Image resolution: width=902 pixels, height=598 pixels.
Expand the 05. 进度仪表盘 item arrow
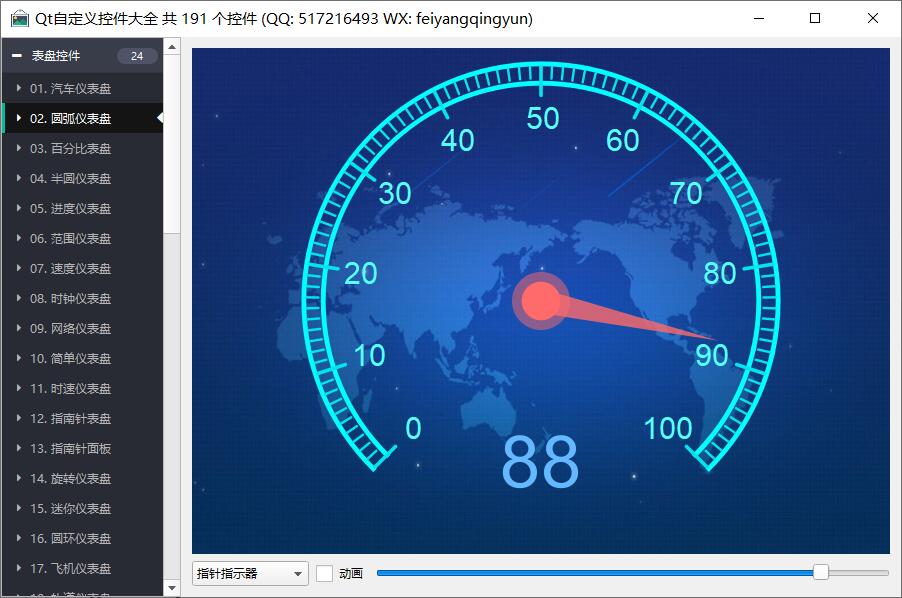click(x=19, y=208)
